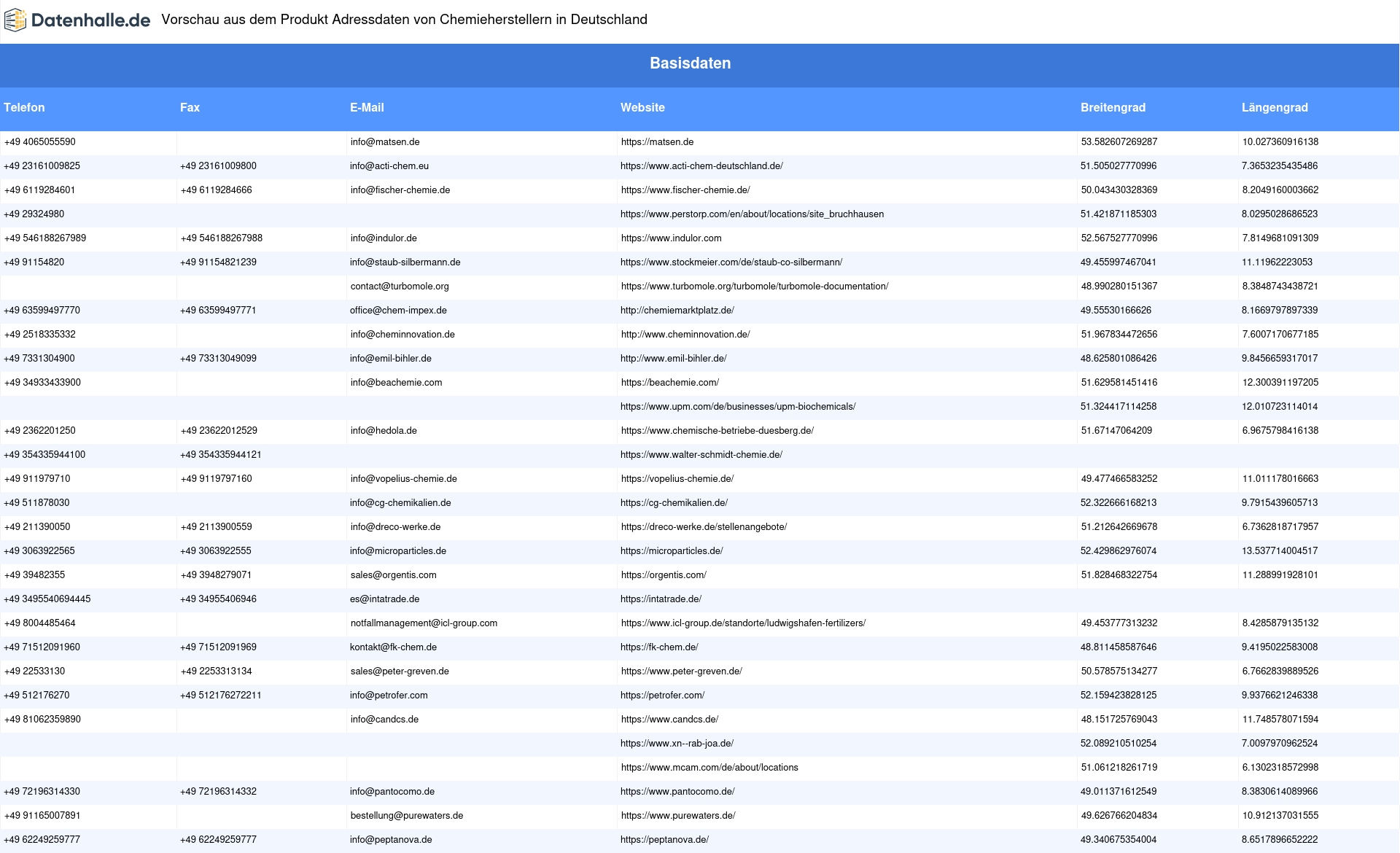The image size is (1400, 853).
Task: Select latitude value 49.340675354004
Action: pos(1119,840)
